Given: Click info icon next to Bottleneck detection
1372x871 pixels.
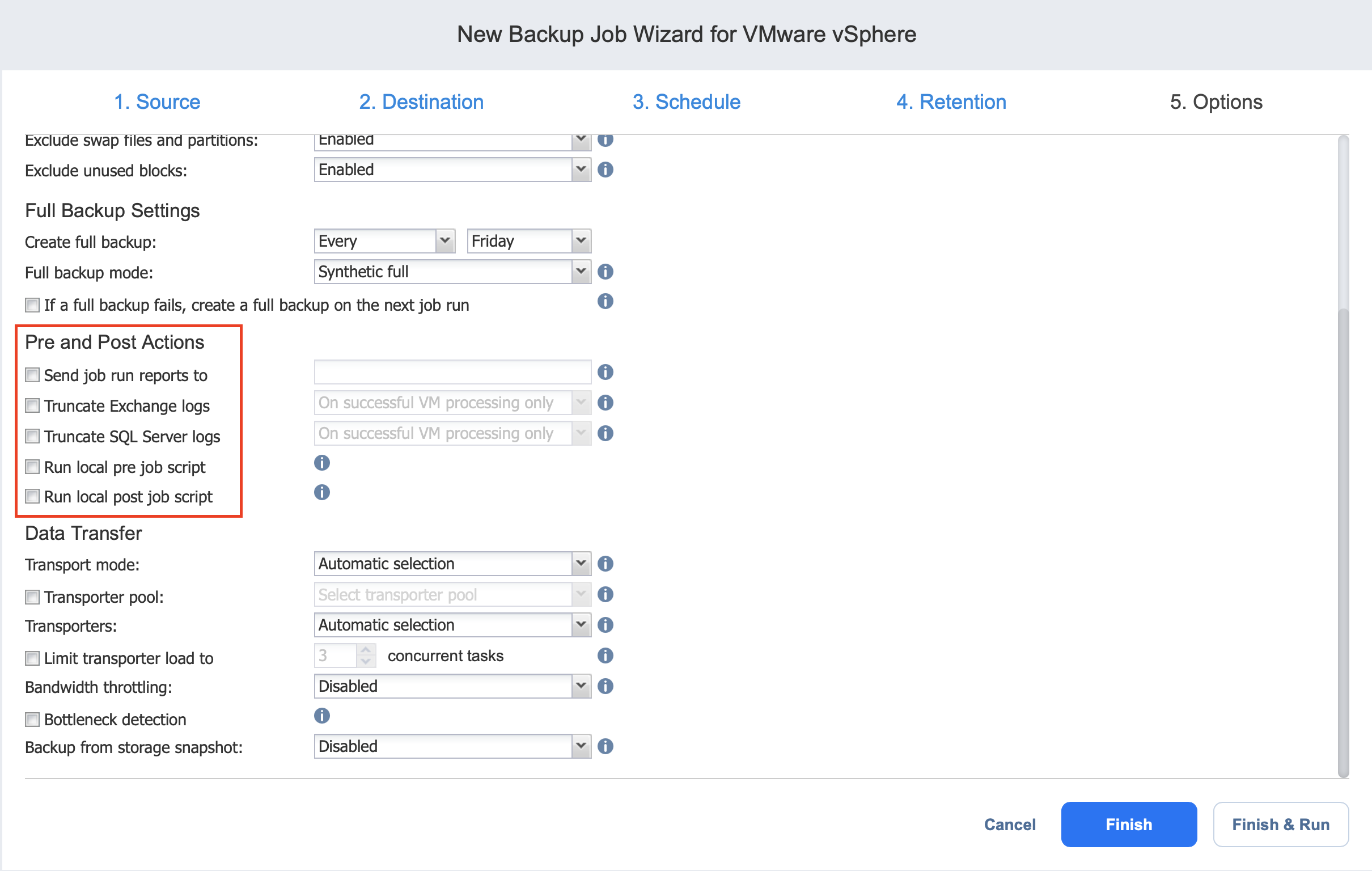Looking at the screenshot, I should [322, 716].
